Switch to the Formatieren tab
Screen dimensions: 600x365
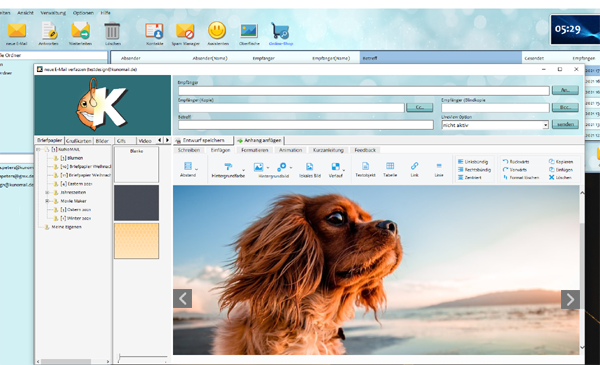(254, 150)
